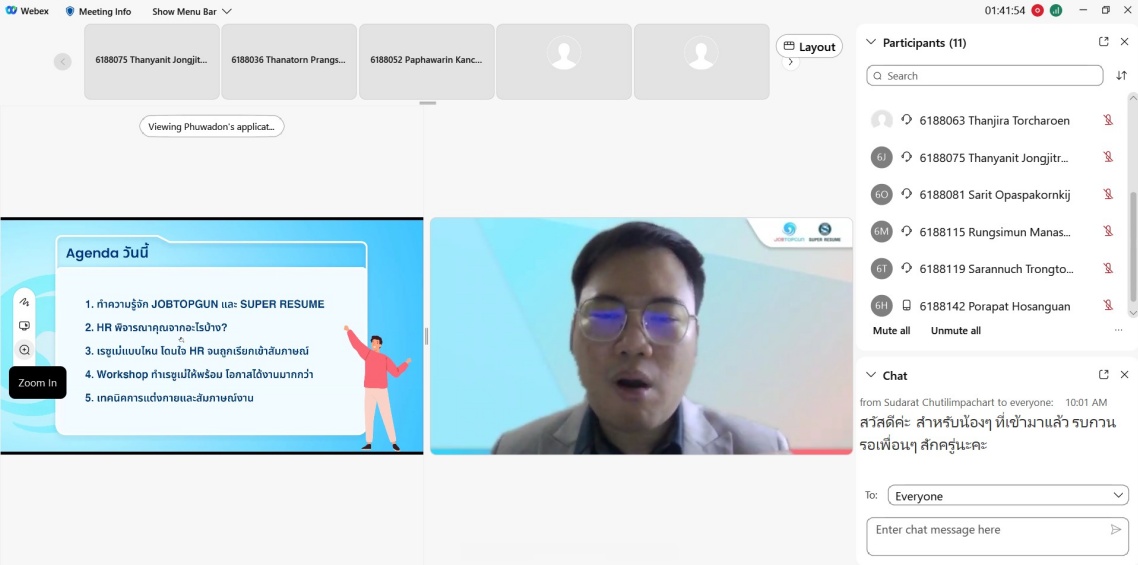Screen dimensions: 1138x565
Task: Collapse the Participants panel chevron
Action: pos(871,42)
